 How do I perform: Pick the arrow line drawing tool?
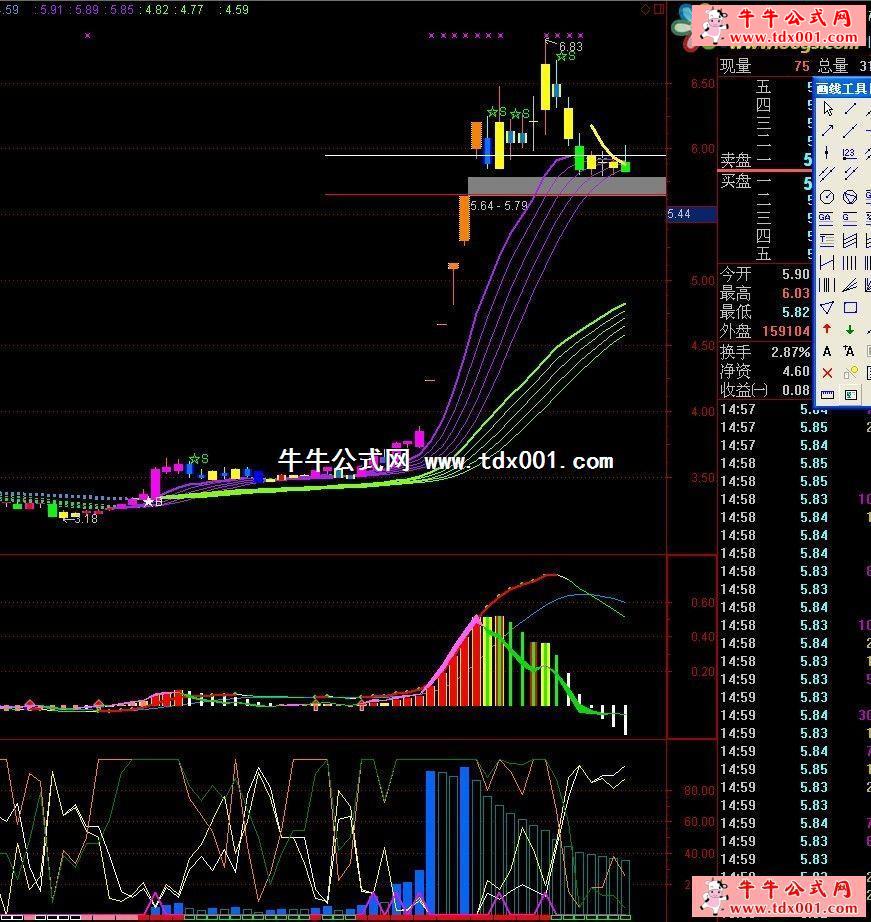click(x=827, y=131)
